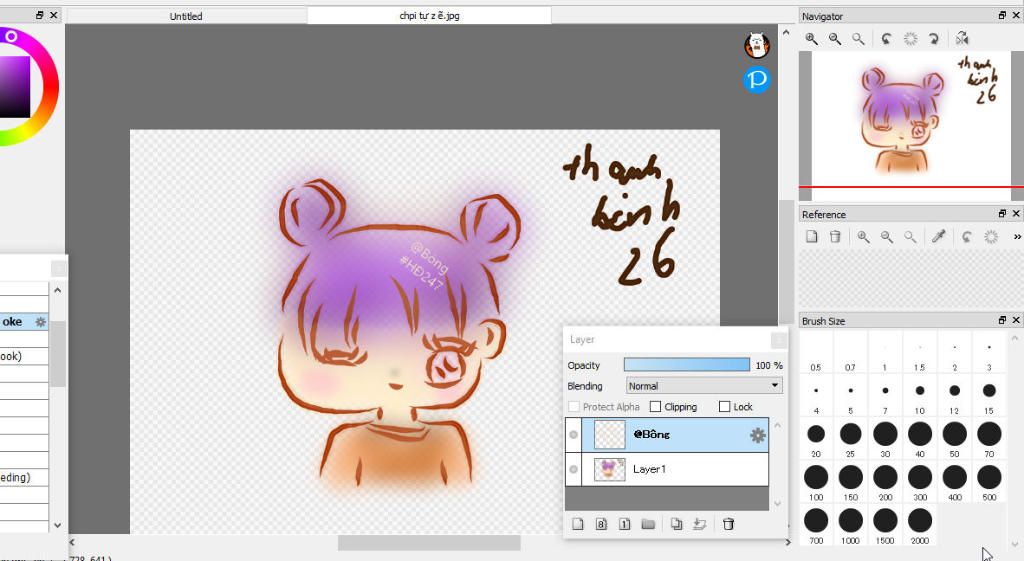This screenshot has width=1024, height=561.
Task: Pick a shade in the purple color square
Action: (14, 87)
